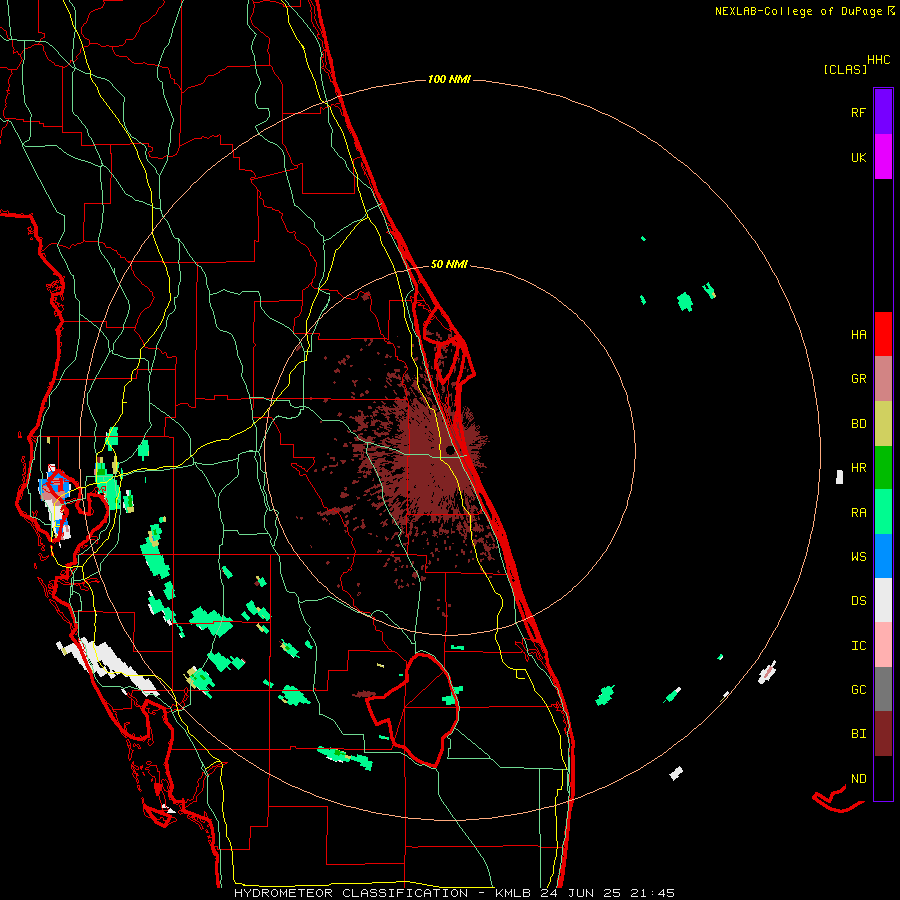Click the GR pink legend swatch
The image size is (900, 900).
coord(883,379)
